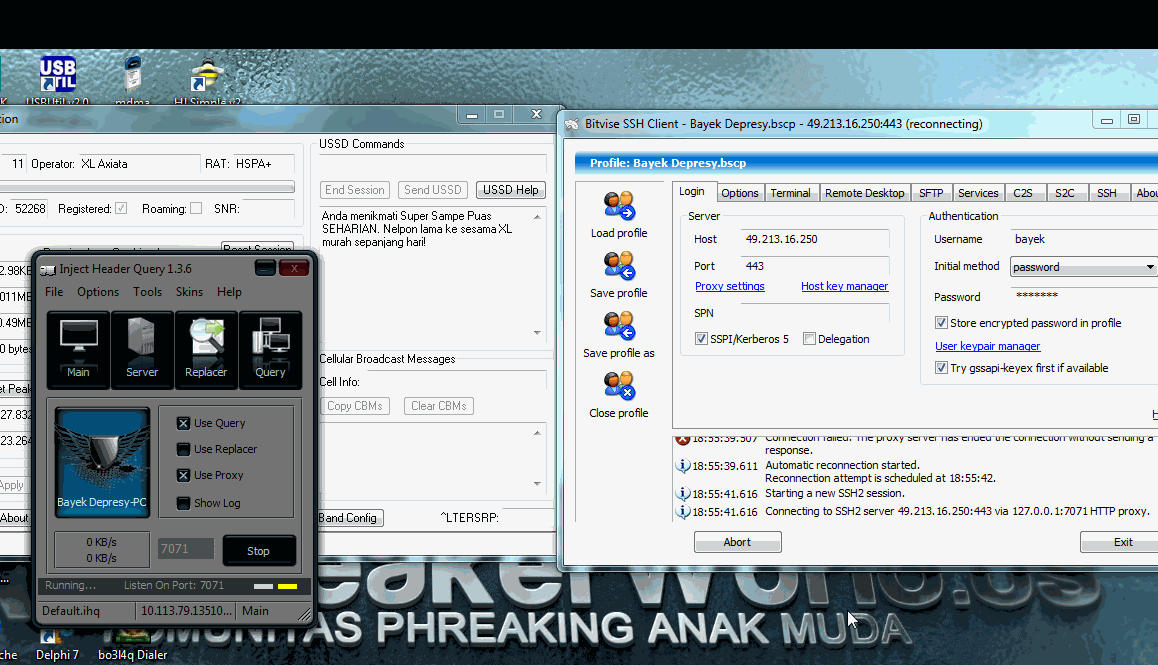
Task: Click Password field in Bitvise
Action: tap(1084, 296)
